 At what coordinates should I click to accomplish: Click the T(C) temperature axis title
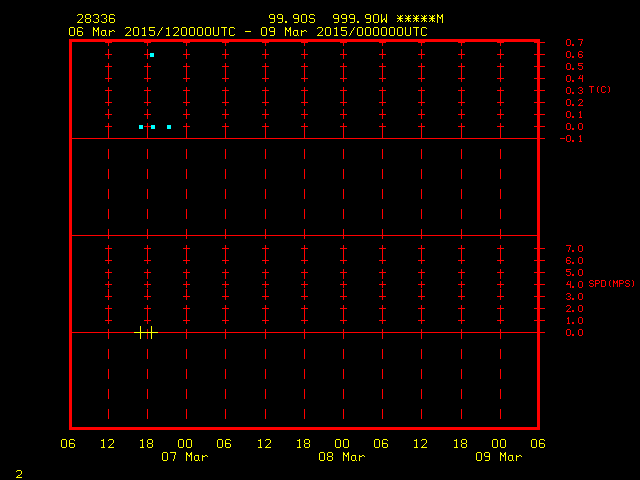600,89
